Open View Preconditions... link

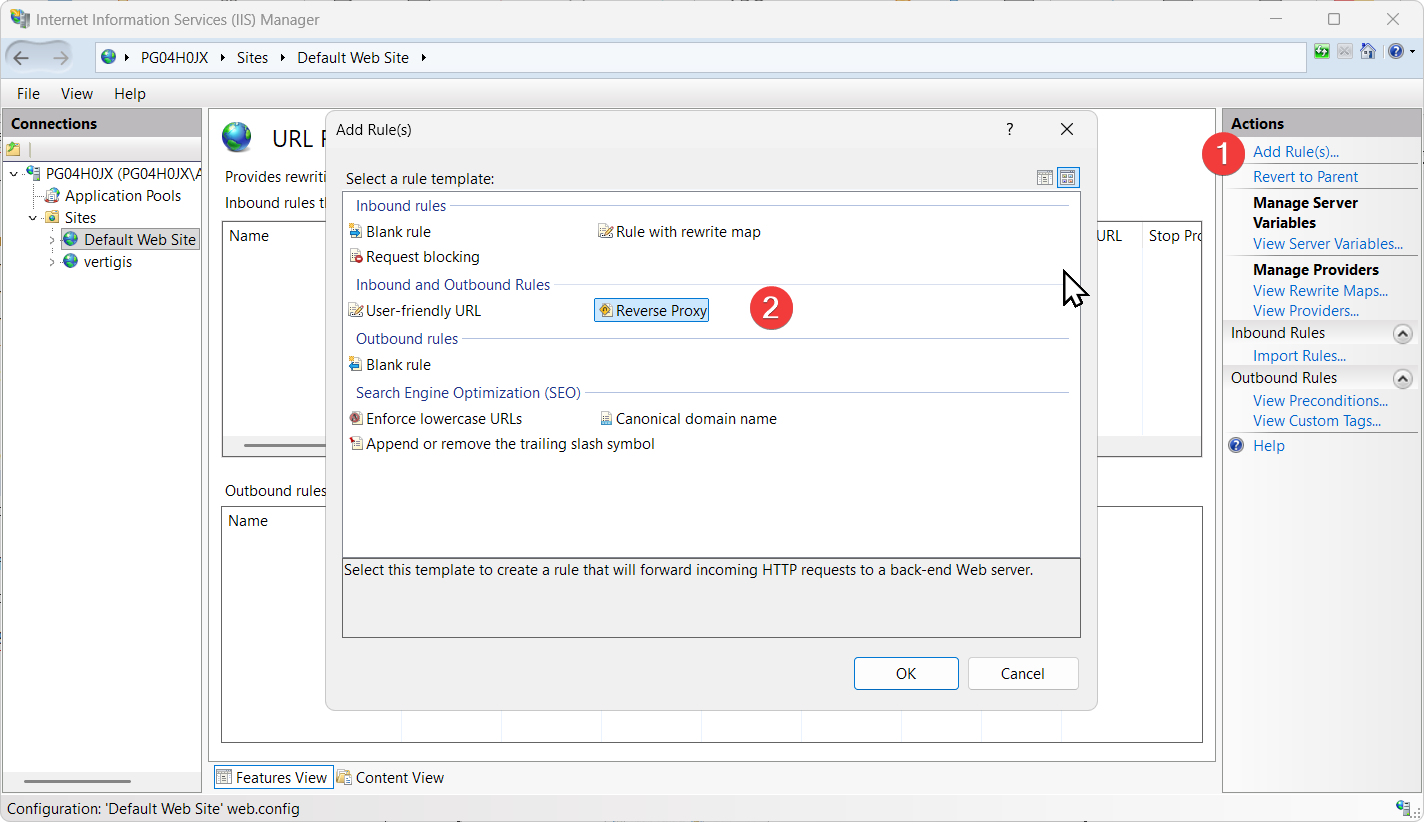pyautogui.click(x=1320, y=401)
